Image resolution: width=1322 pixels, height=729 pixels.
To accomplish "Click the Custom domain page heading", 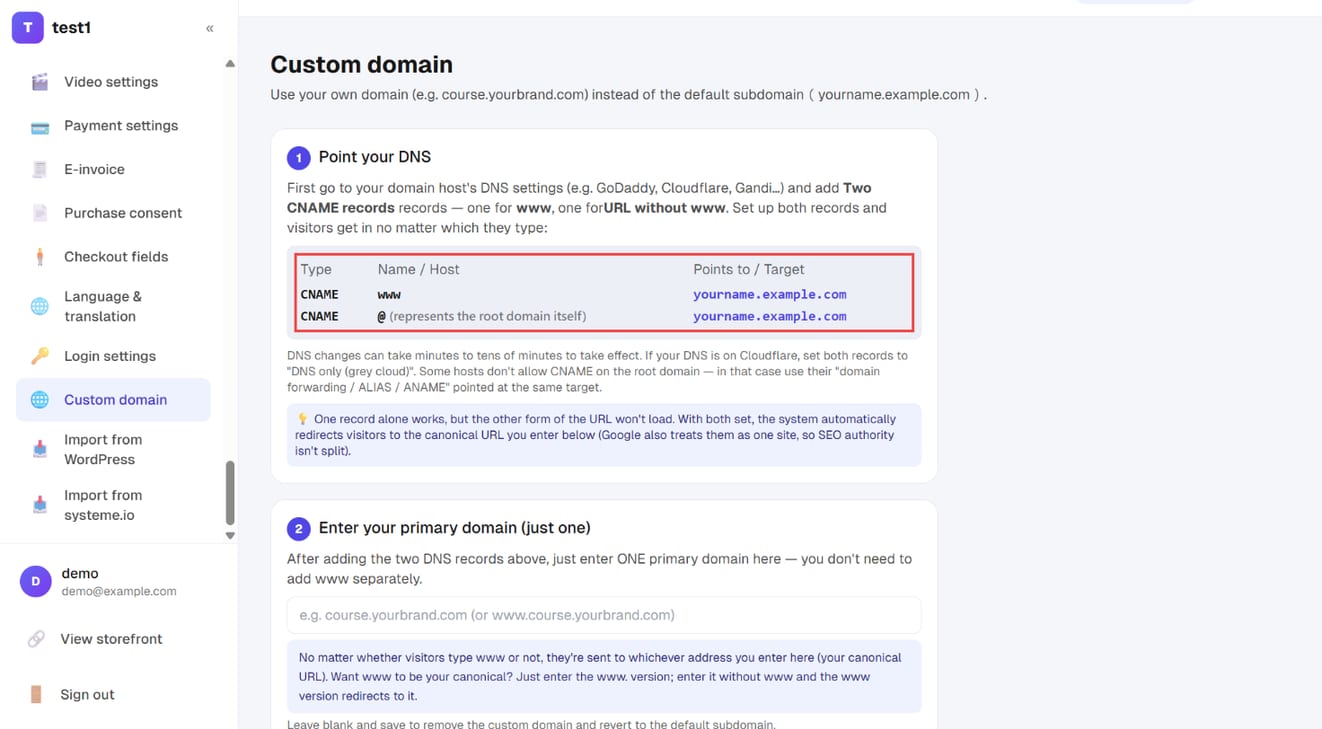I will point(361,64).
